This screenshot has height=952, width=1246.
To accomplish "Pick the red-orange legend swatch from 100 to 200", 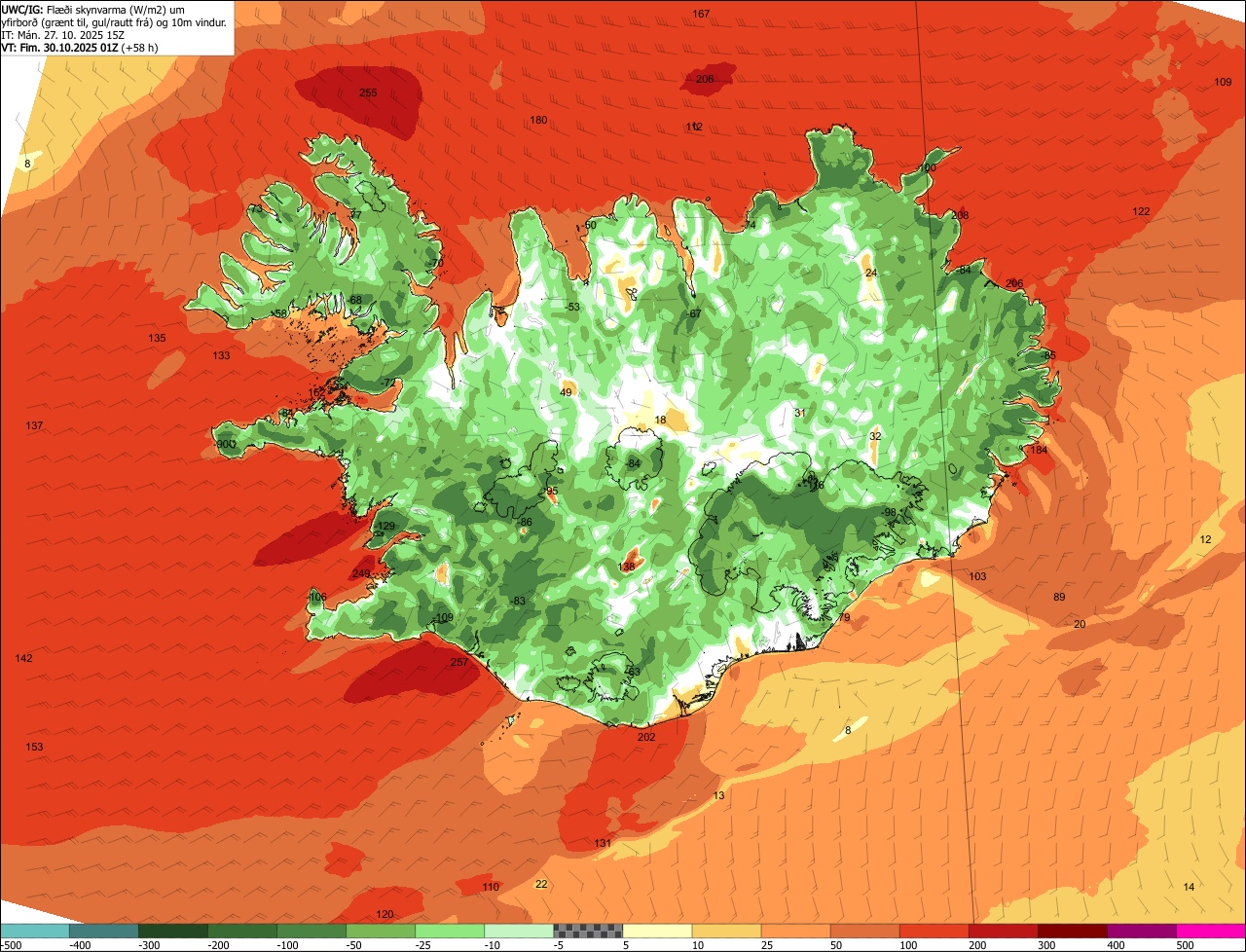I will pos(934,931).
